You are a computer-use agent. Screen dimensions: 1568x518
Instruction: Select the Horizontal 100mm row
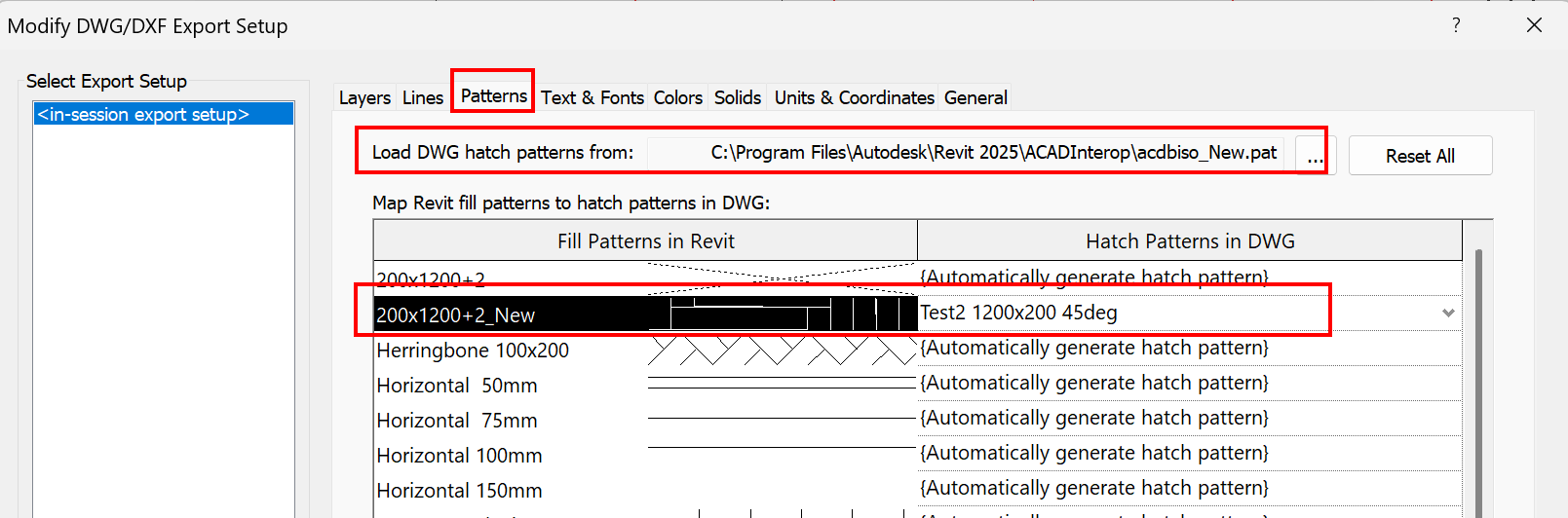coord(645,455)
